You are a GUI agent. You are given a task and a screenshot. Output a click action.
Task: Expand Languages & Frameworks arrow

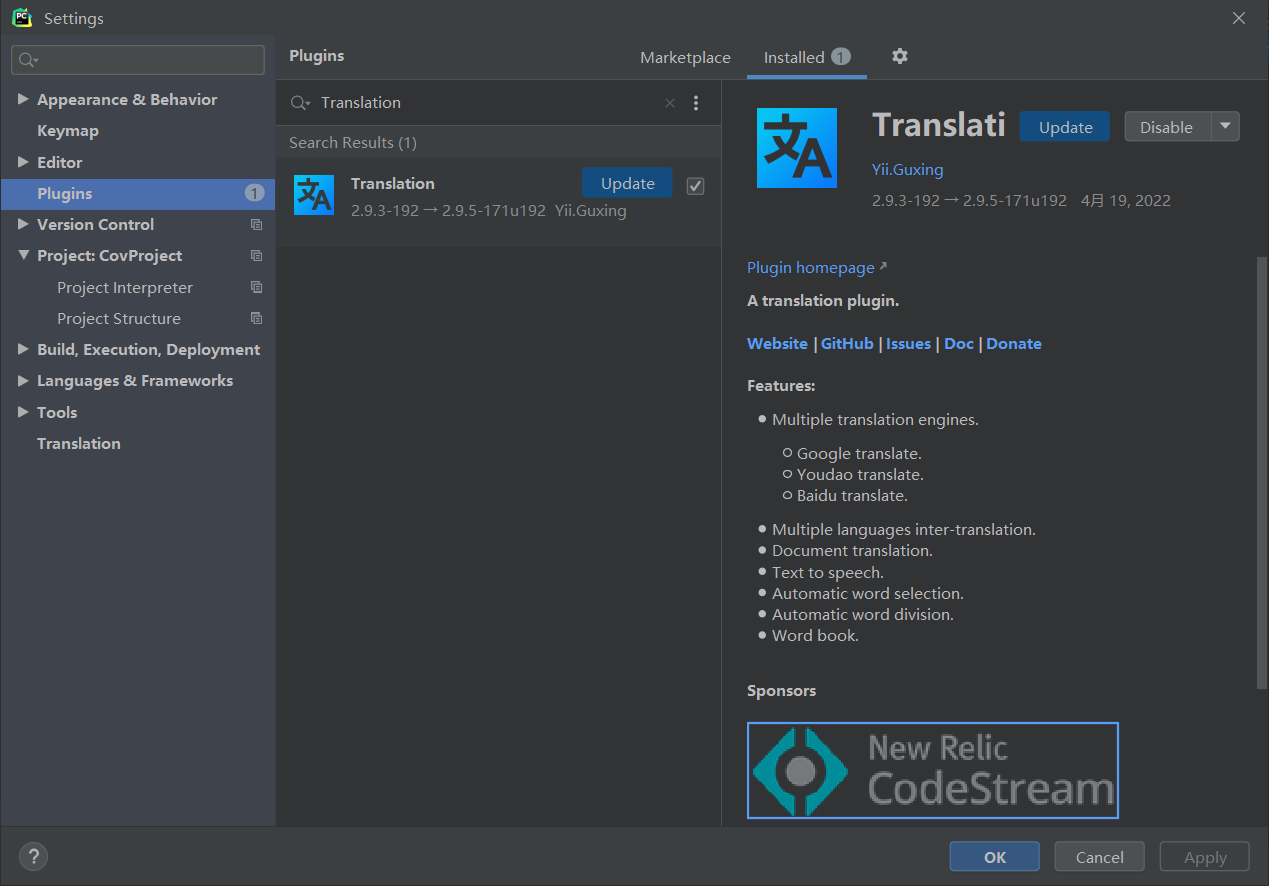(x=23, y=380)
